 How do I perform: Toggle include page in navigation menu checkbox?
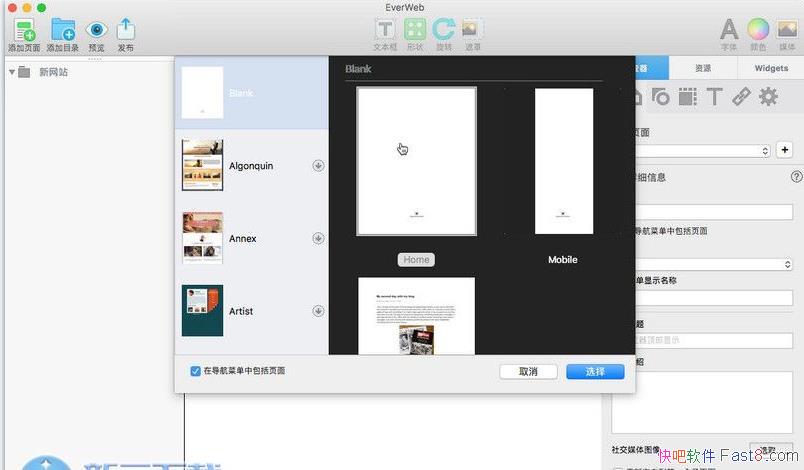pos(195,371)
